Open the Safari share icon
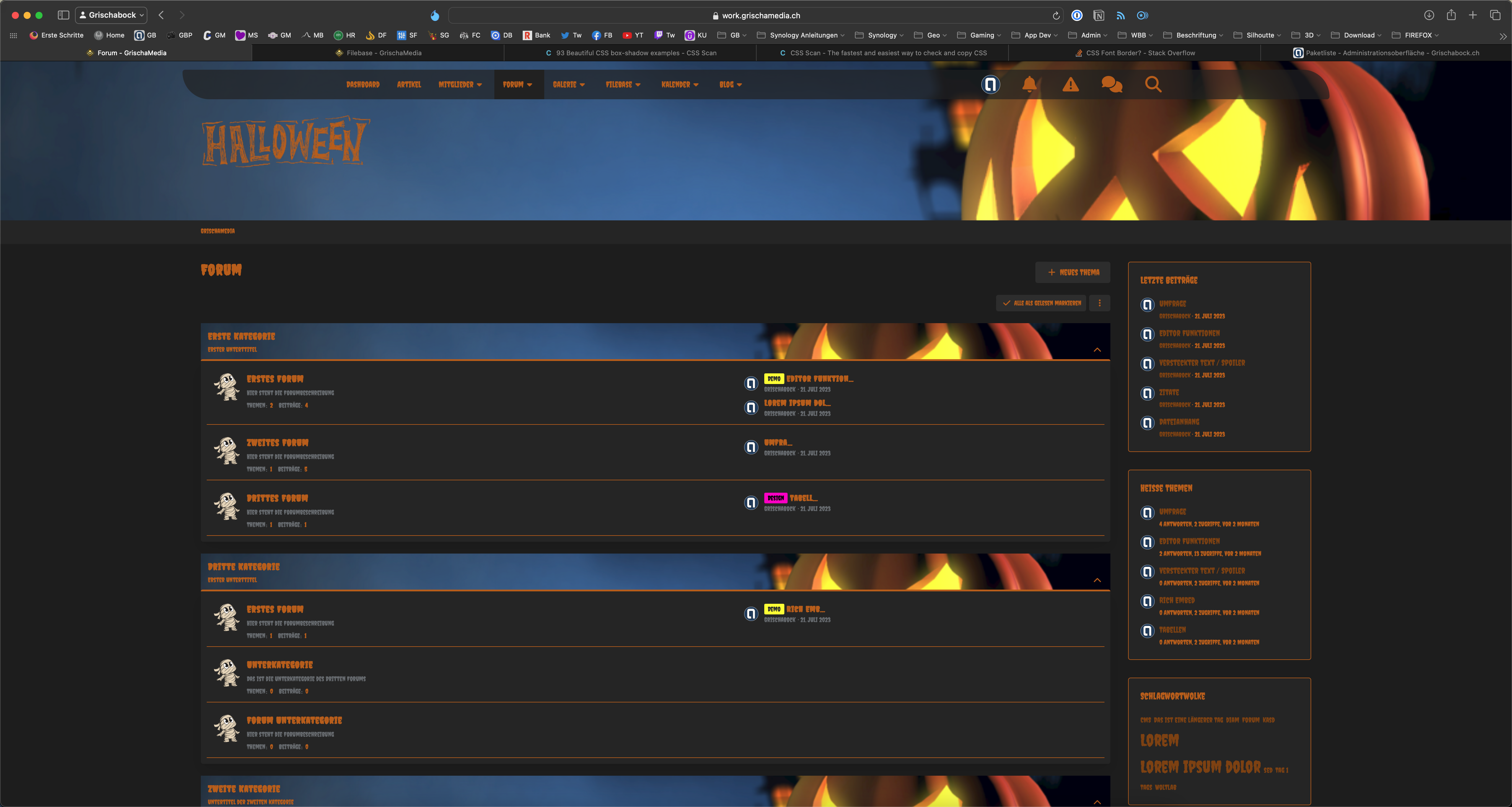Viewport: 1512px width, 807px height. [x=1451, y=15]
